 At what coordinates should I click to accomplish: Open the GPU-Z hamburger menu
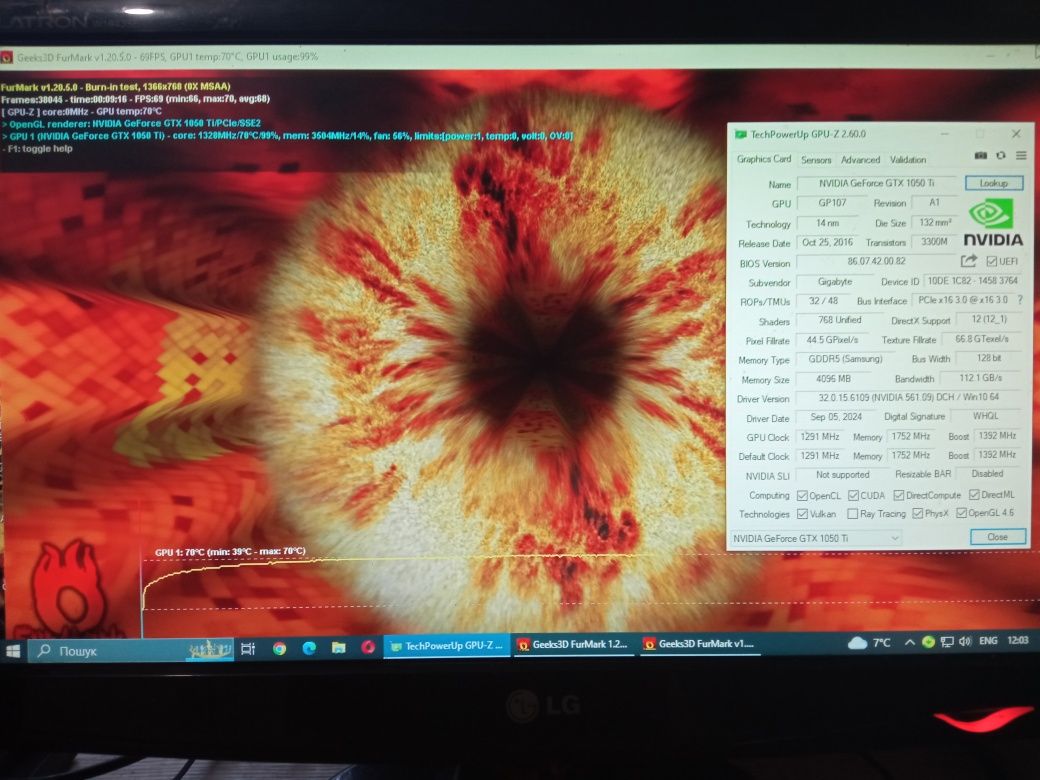click(1021, 155)
